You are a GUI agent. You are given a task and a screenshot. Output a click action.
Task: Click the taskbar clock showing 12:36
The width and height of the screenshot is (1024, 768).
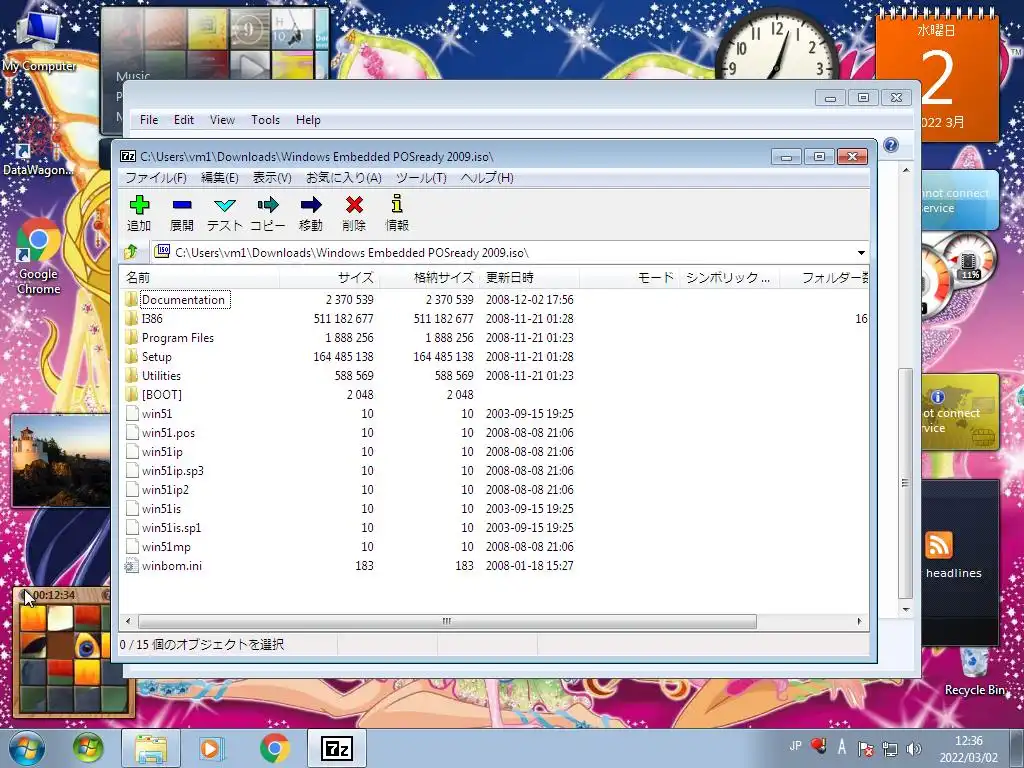968,748
